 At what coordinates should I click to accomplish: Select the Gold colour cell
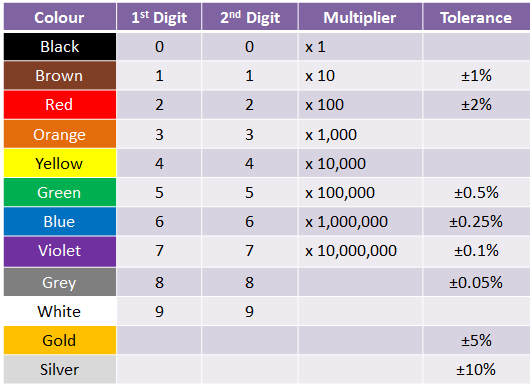point(60,340)
